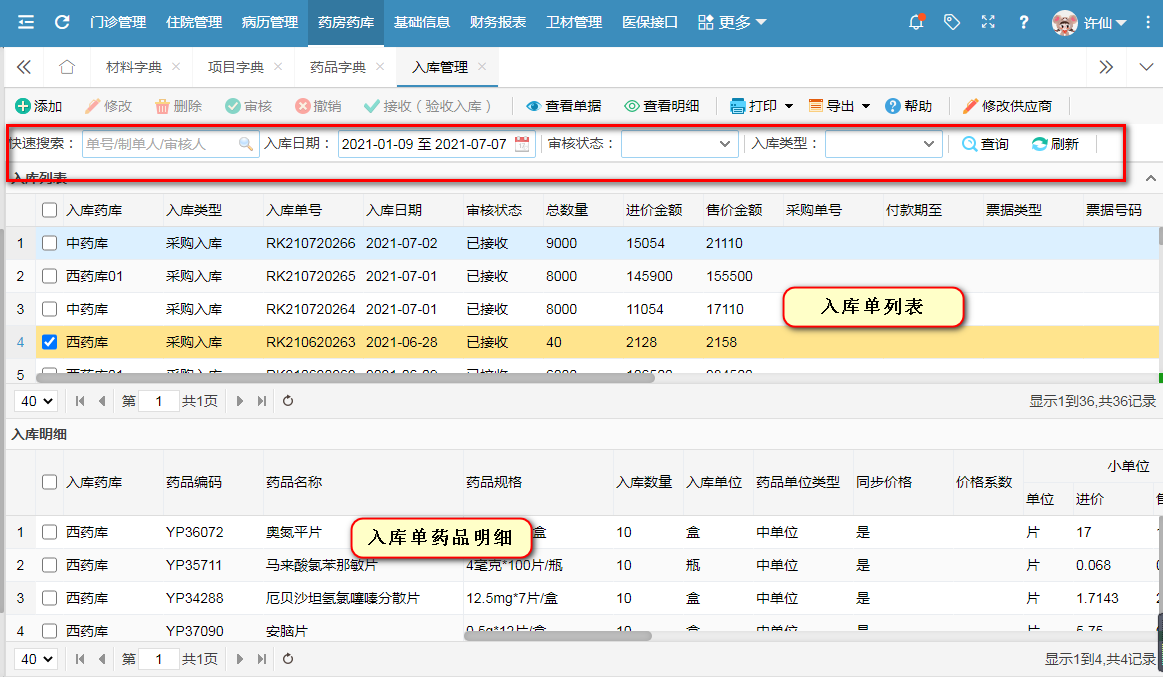Click the notification bell icon
Image resolution: width=1163 pixels, height=677 pixels.
pyautogui.click(x=915, y=22)
